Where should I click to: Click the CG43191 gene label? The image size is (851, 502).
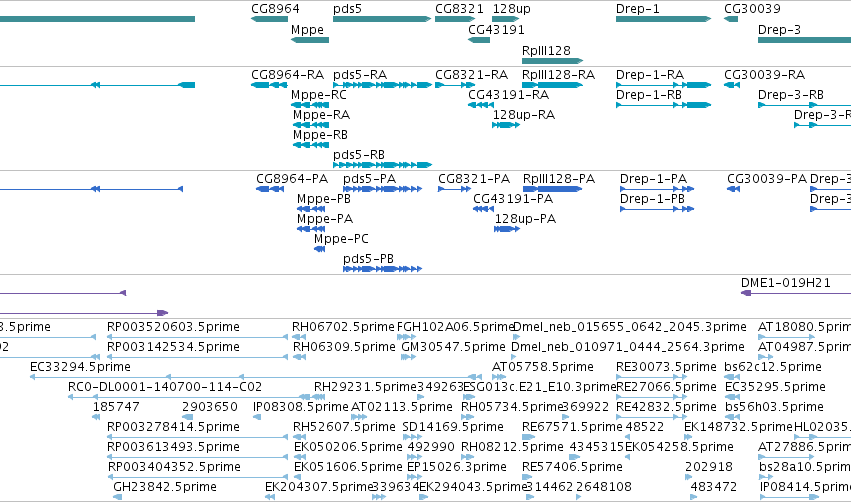(496, 30)
